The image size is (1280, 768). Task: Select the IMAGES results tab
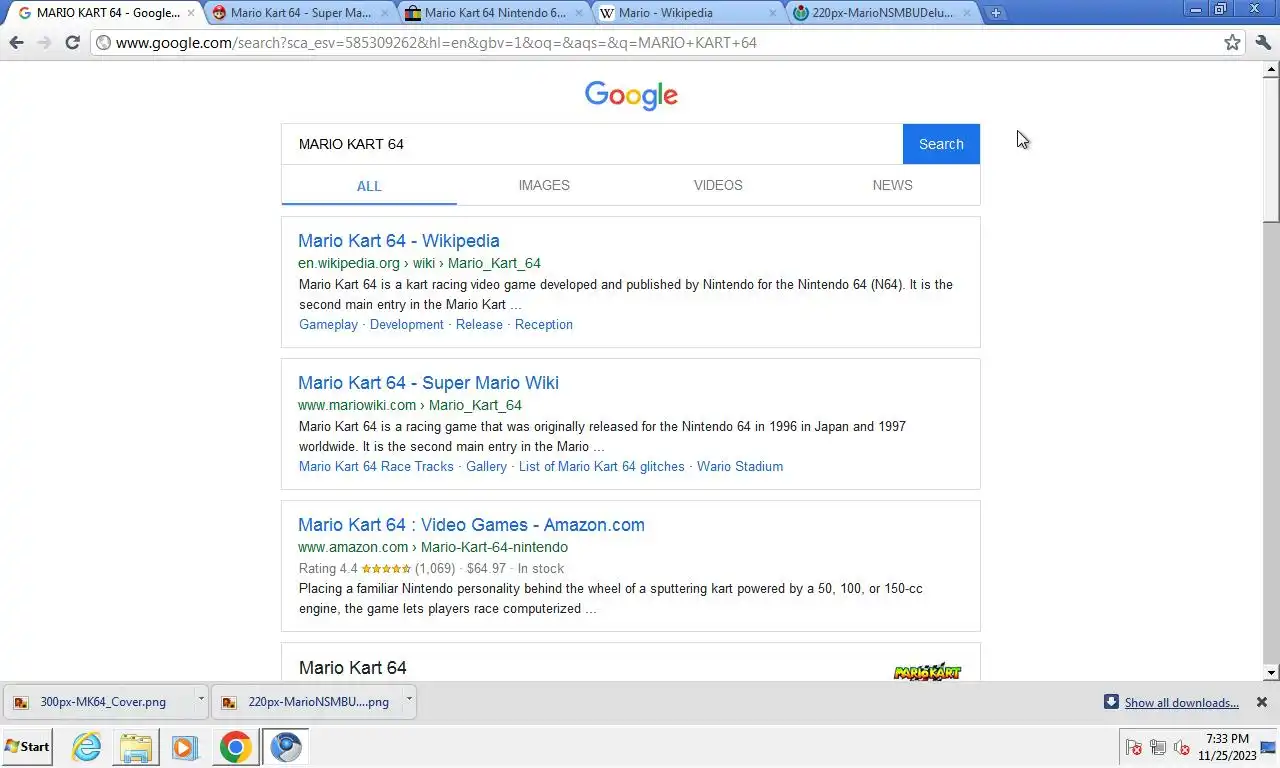tap(544, 185)
